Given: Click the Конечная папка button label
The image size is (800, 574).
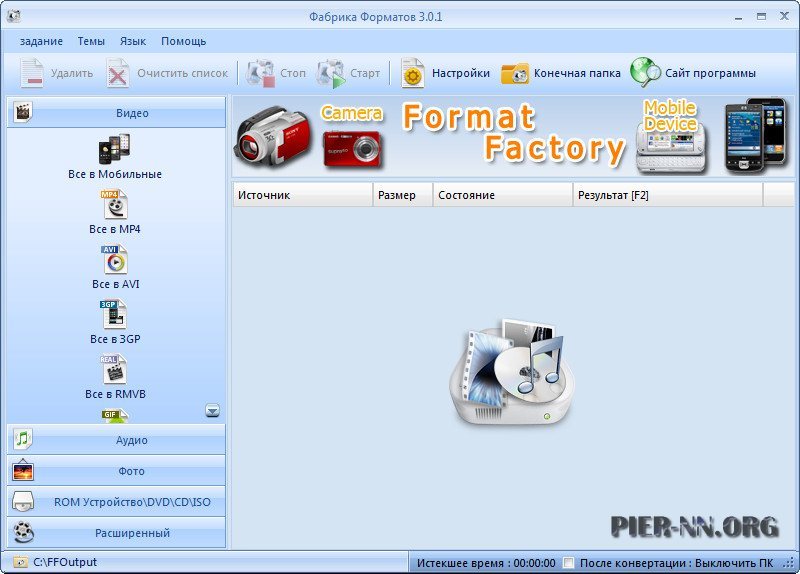Looking at the screenshot, I should tap(577, 73).
